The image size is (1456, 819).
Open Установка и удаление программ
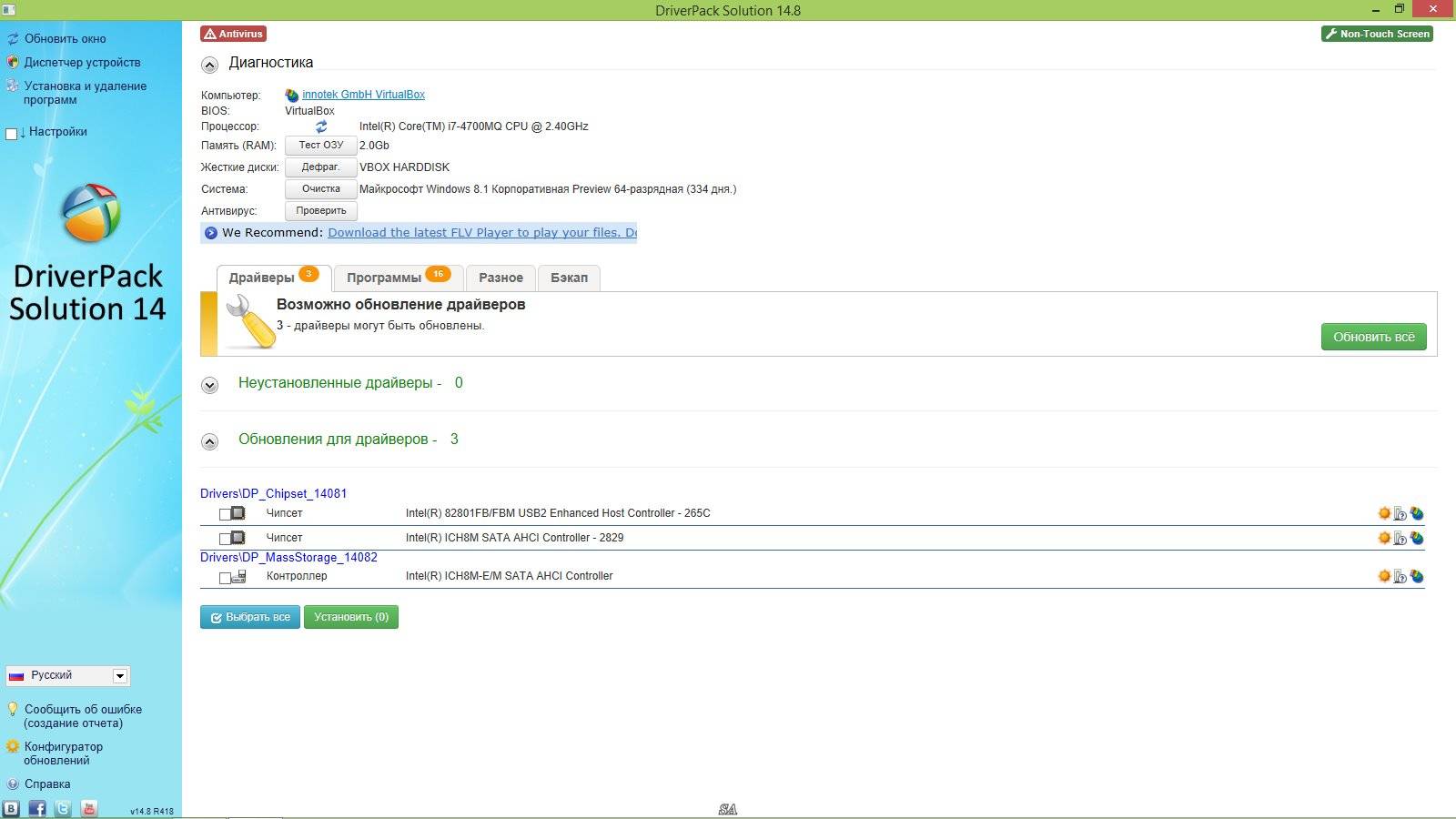pos(85,93)
